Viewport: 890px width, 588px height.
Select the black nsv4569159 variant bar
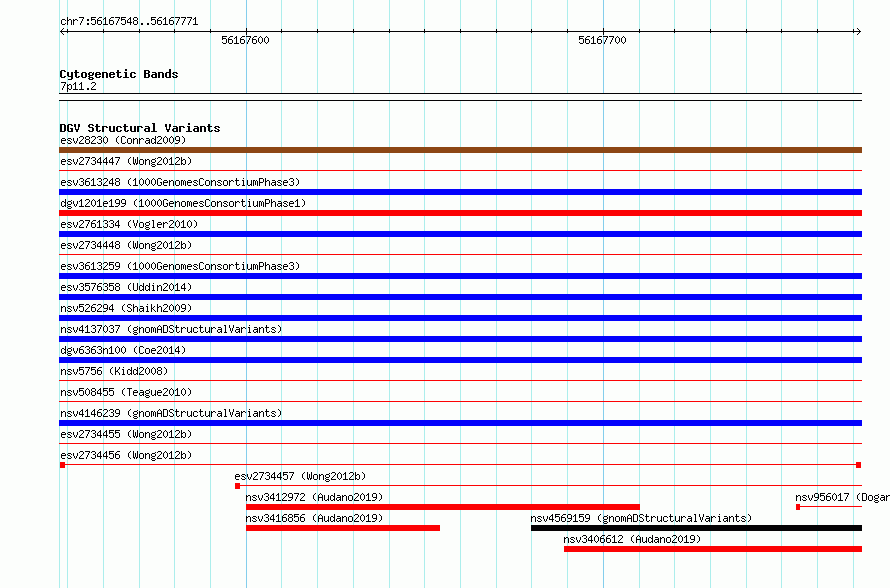(696, 528)
